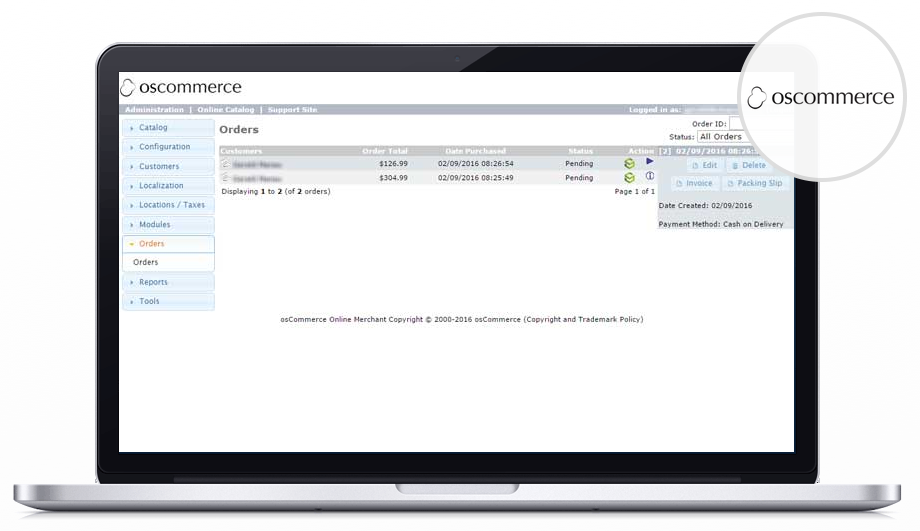Click green box icon in the $304.99 row
The width and height of the screenshot is (920, 531).
coord(630,177)
